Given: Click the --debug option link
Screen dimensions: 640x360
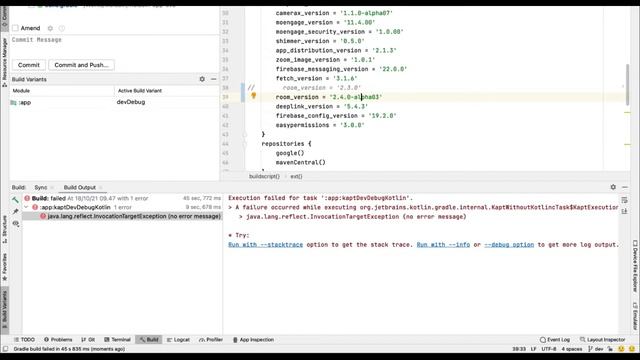Looking at the screenshot, I should tap(509, 245).
